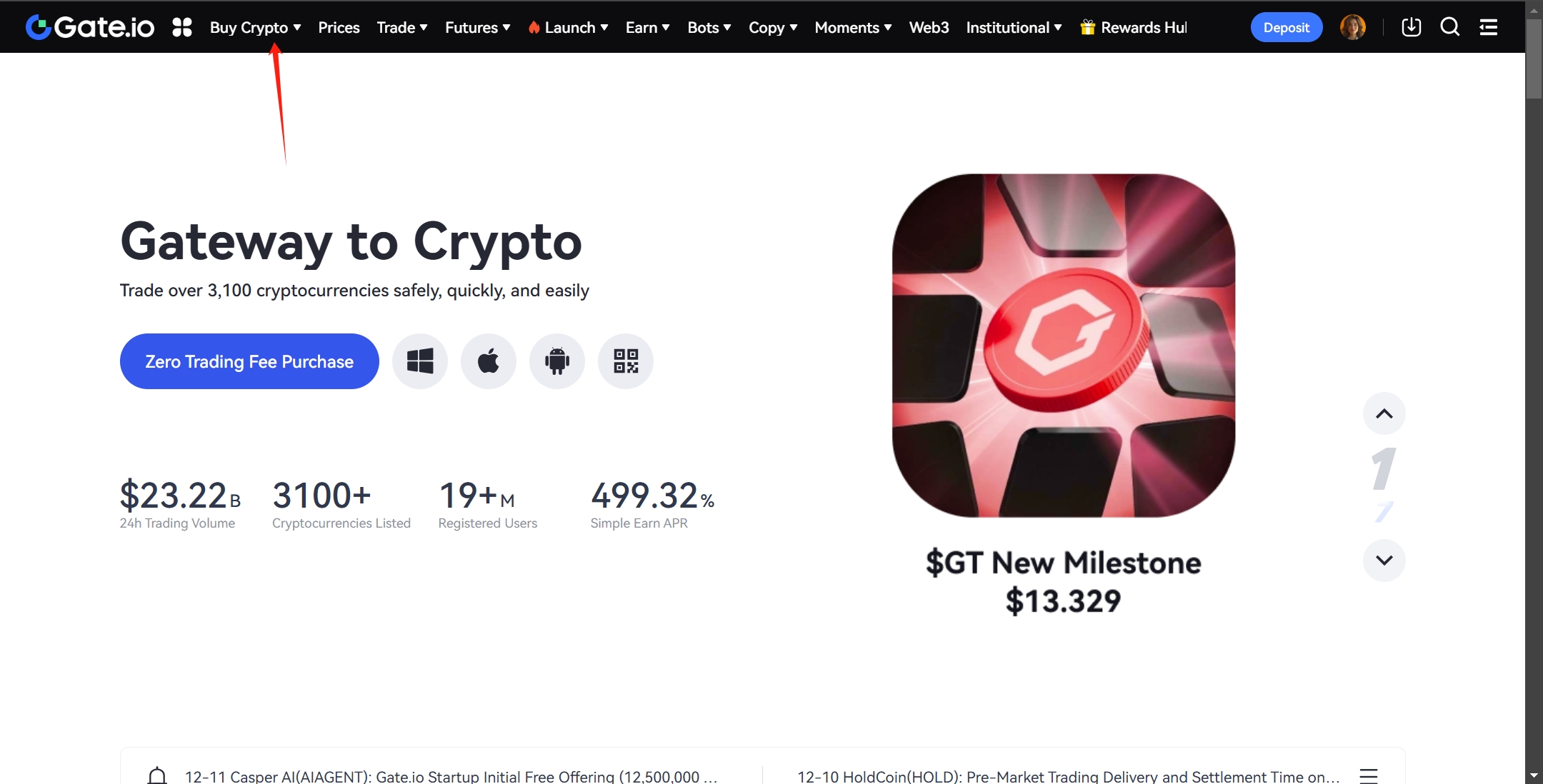Expand the Futures dropdown menu
Image resolution: width=1543 pixels, height=784 pixels.
tap(477, 27)
